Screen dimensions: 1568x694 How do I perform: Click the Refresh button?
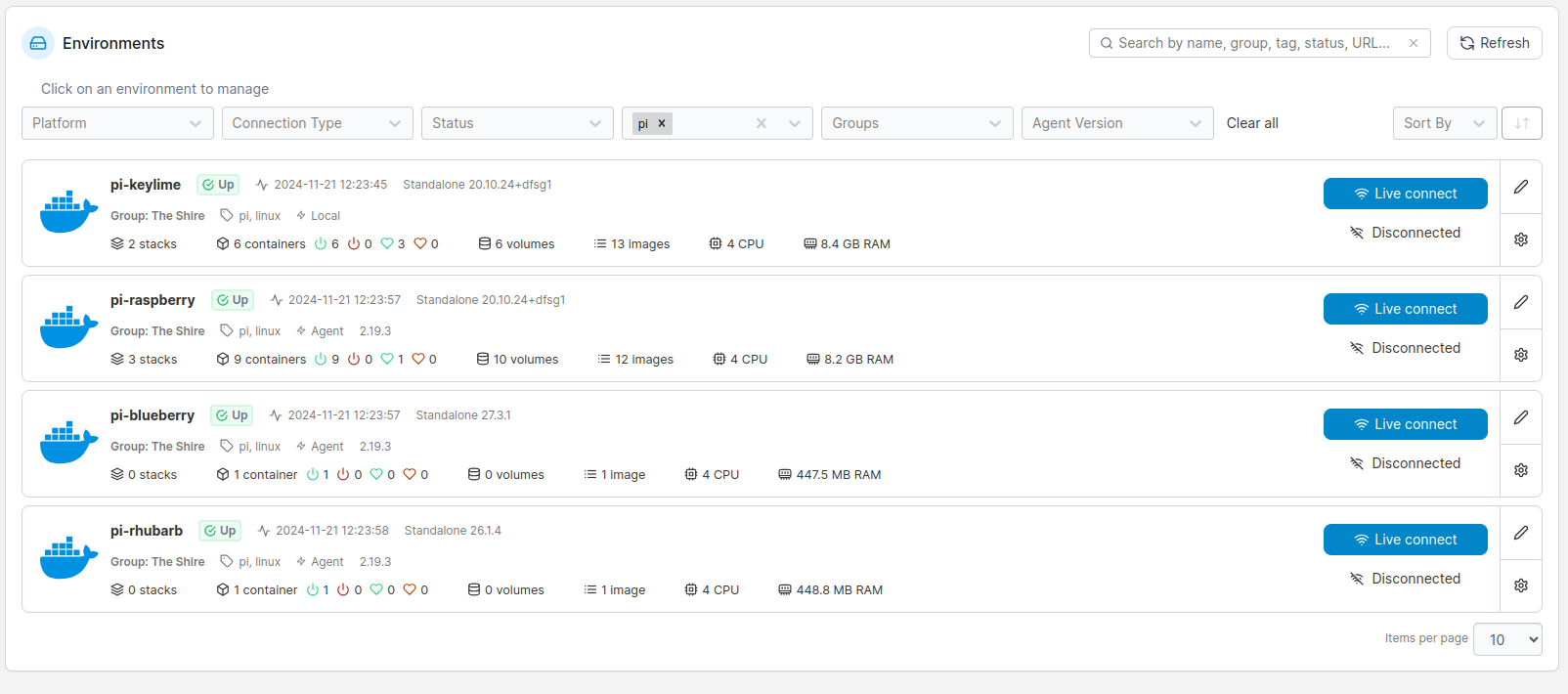pyautogui.click(x=1494, y=43)
